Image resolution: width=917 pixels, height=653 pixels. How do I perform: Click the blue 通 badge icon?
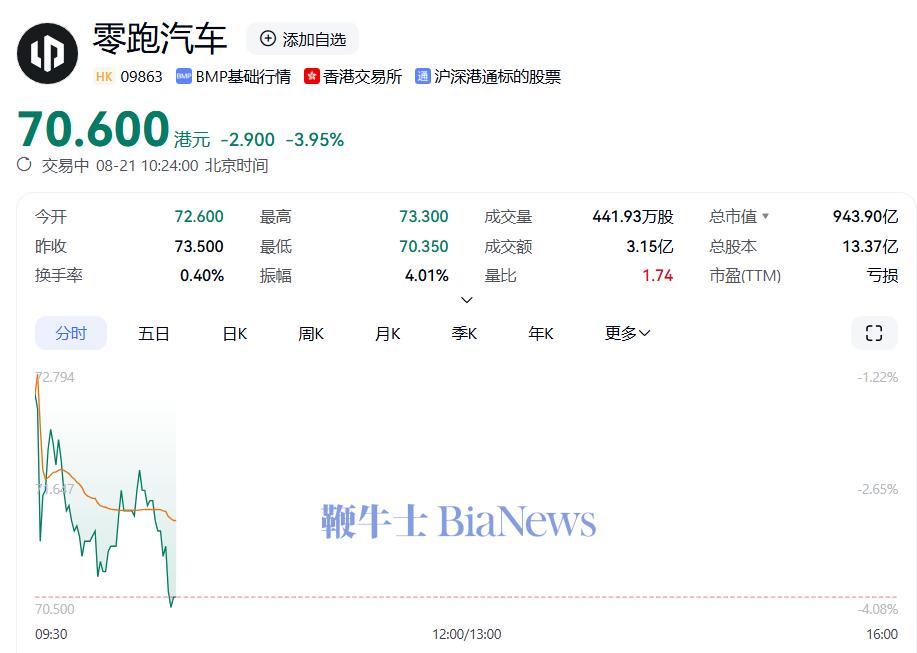[422, 77]
